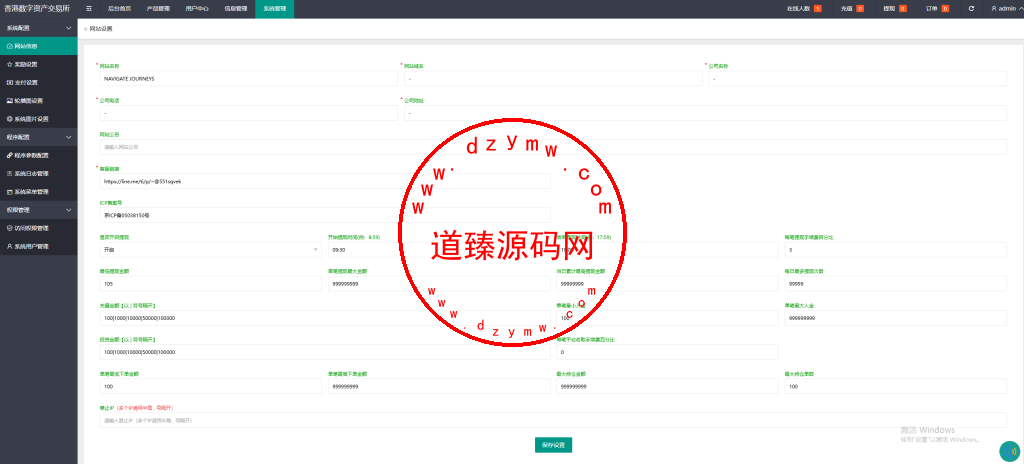
Task: Switch to 用户中心 top tab
Action: coord(197,8)
